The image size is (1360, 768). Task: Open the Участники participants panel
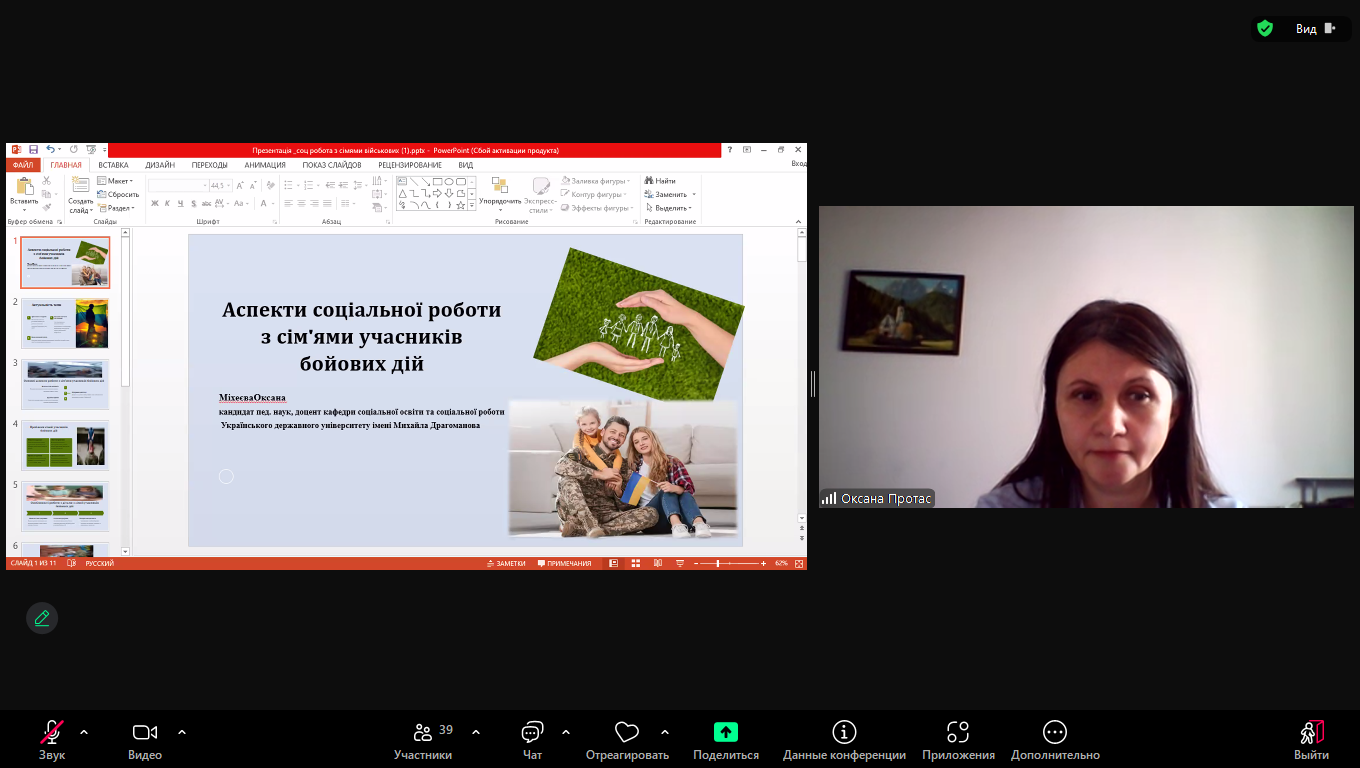[x=423, y=732]
